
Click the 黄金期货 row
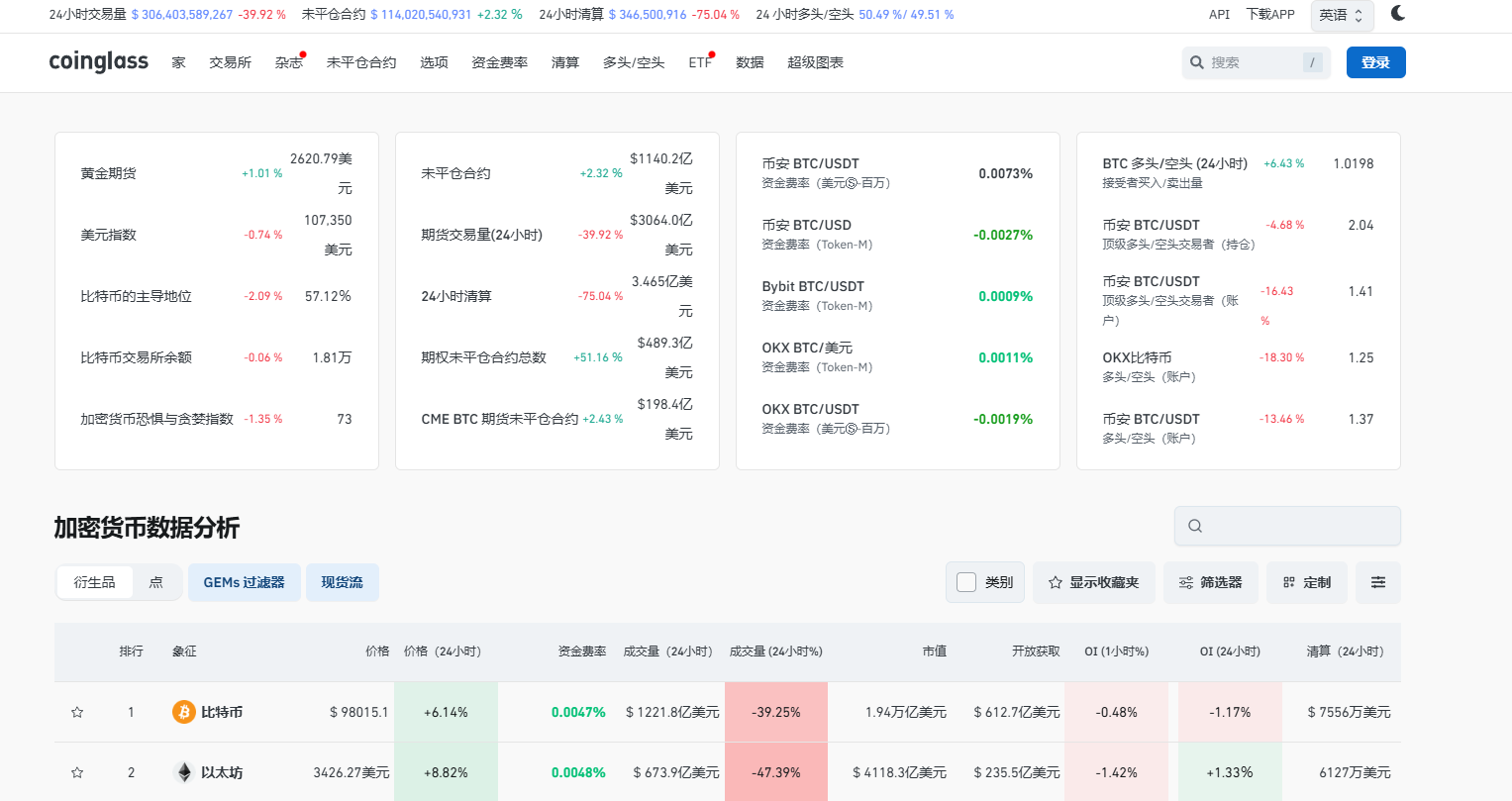tap(217, 173)
